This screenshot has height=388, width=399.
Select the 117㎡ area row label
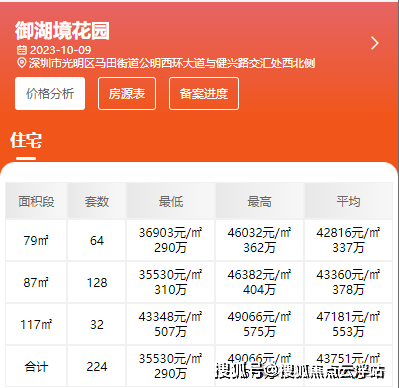click(x=36, y=324)
